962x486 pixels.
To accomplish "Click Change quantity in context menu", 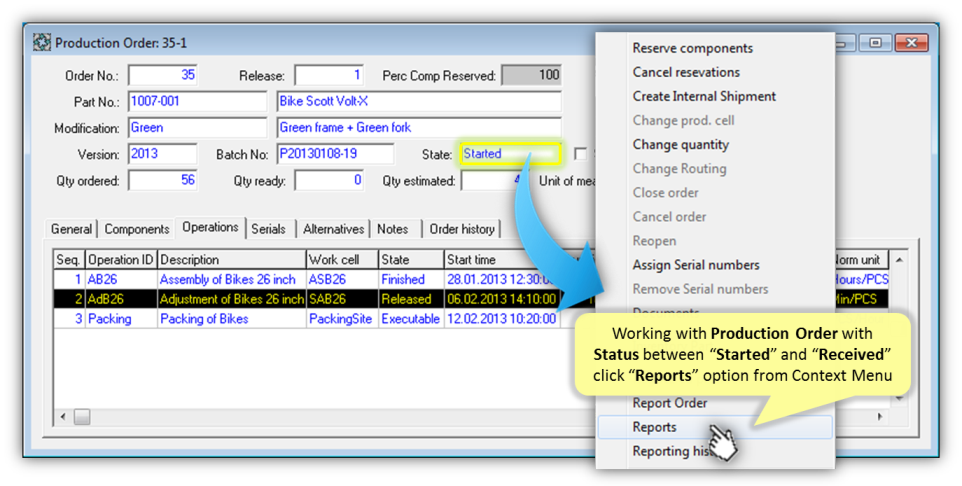I will [680, 144].
